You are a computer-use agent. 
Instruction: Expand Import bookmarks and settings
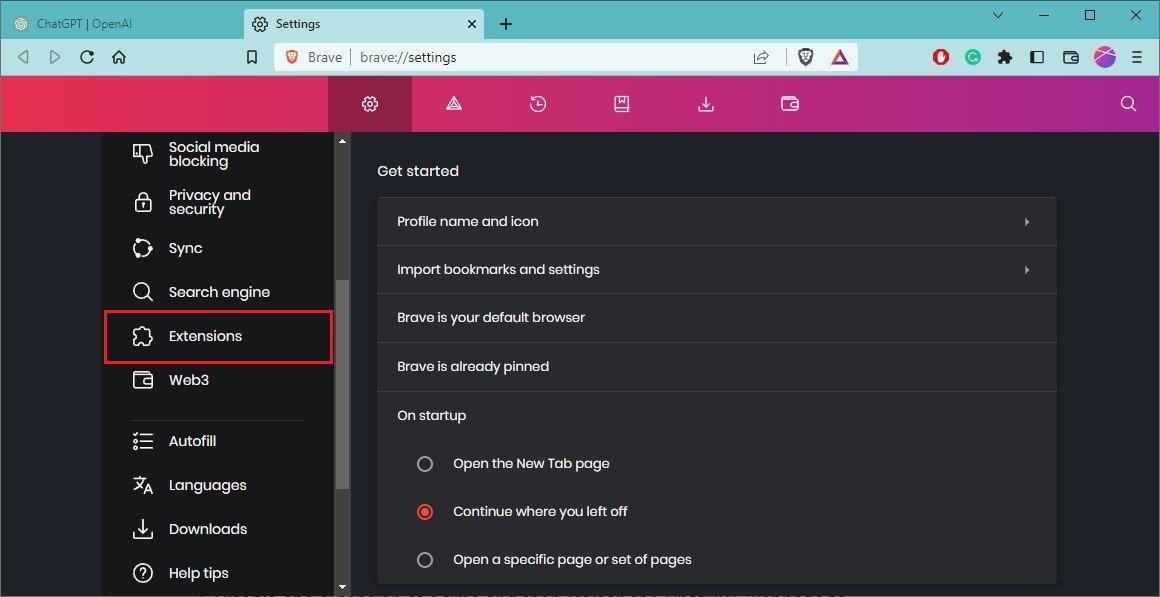coord(715,269)
